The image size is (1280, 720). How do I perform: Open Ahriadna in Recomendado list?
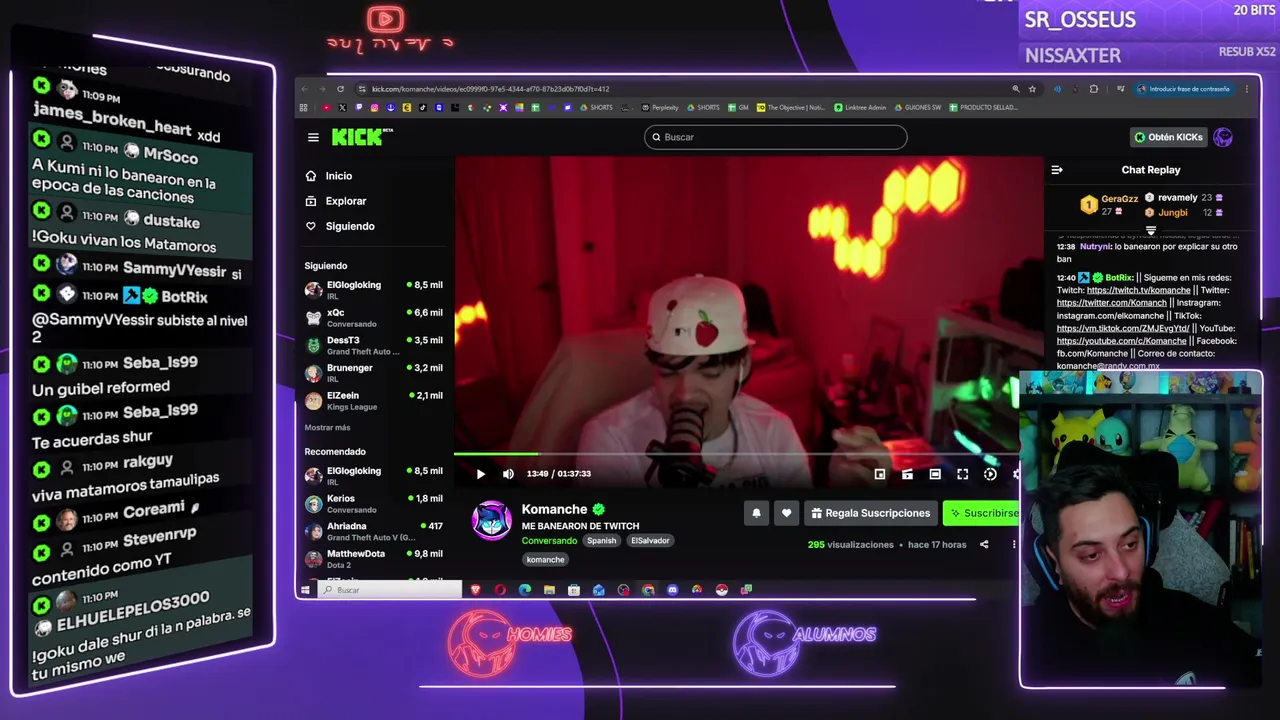373,531
